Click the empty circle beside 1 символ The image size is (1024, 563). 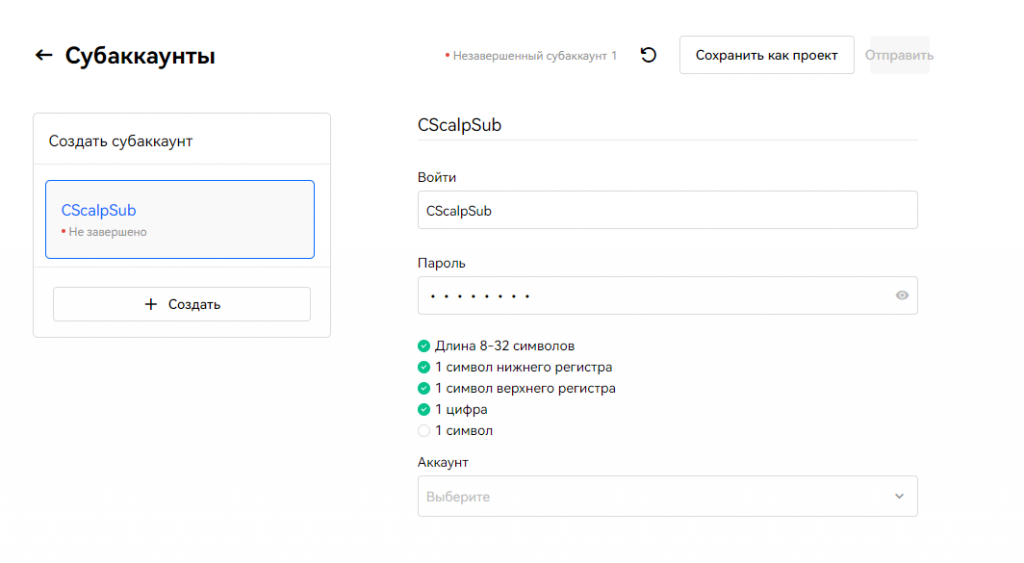[424, 430]
